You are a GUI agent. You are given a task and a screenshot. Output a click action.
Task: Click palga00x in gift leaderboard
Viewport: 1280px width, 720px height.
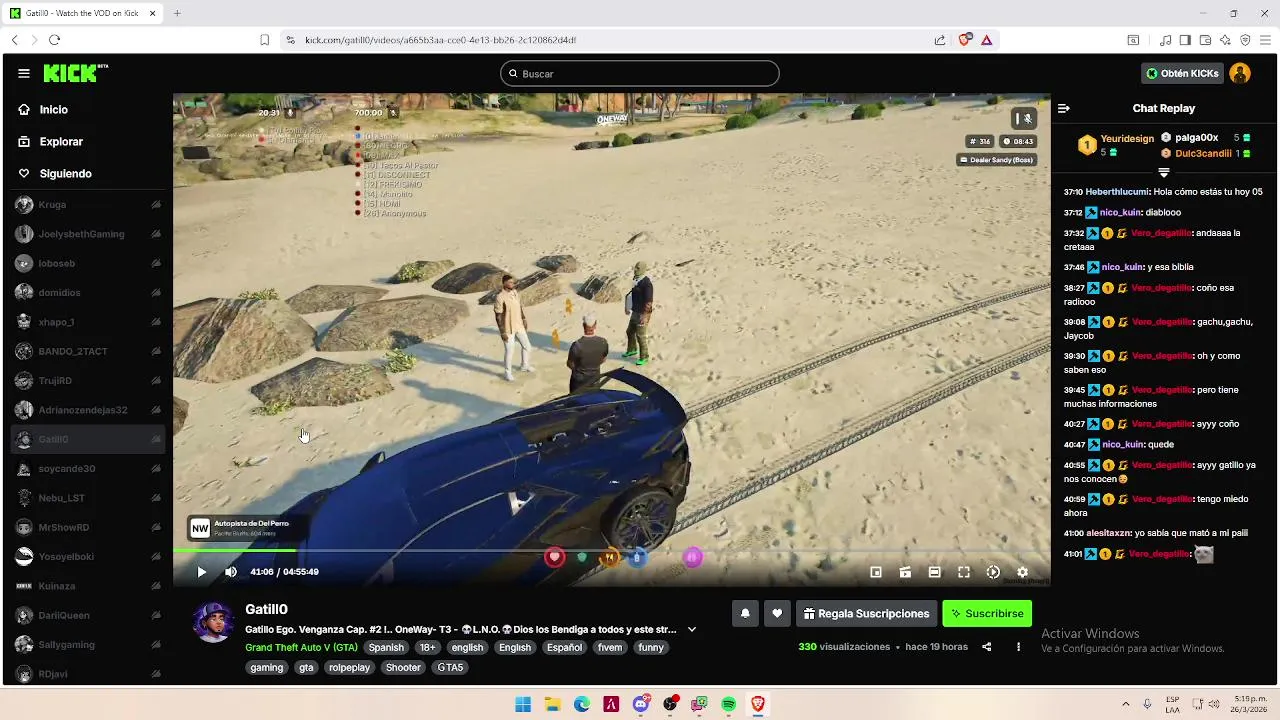[1196, 138]
